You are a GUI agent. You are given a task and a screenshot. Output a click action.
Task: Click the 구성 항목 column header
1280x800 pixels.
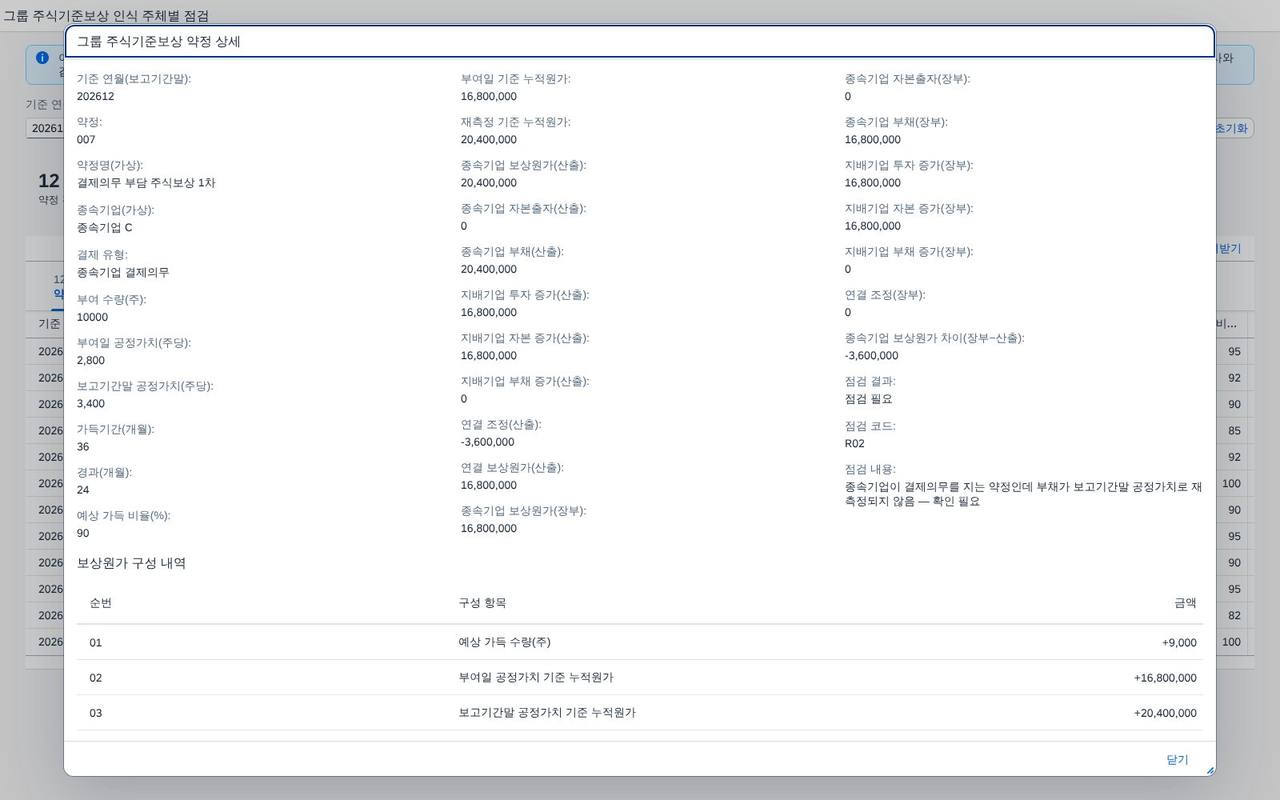point(482,603)
